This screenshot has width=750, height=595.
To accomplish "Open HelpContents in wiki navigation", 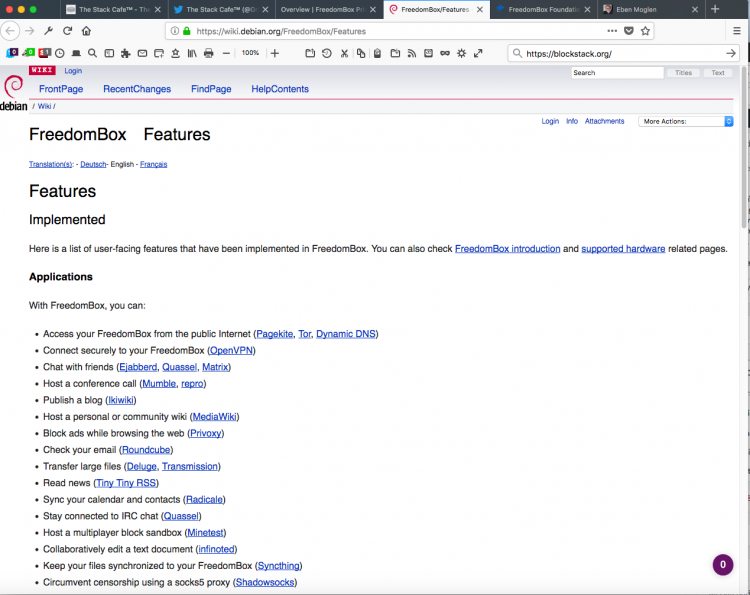I will click(x=280, y=89).
